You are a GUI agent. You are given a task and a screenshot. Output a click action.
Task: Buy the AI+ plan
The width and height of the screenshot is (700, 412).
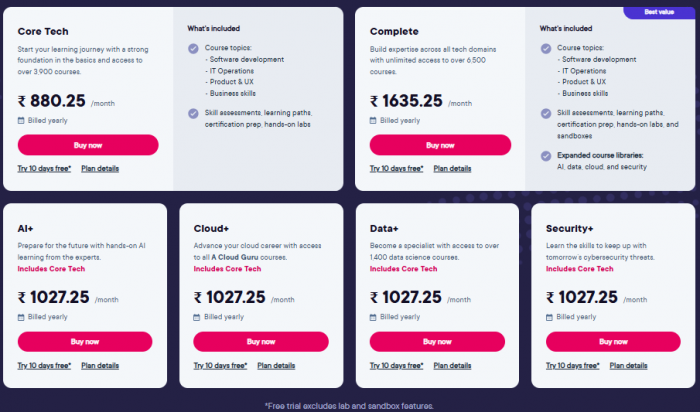[85, 341]
